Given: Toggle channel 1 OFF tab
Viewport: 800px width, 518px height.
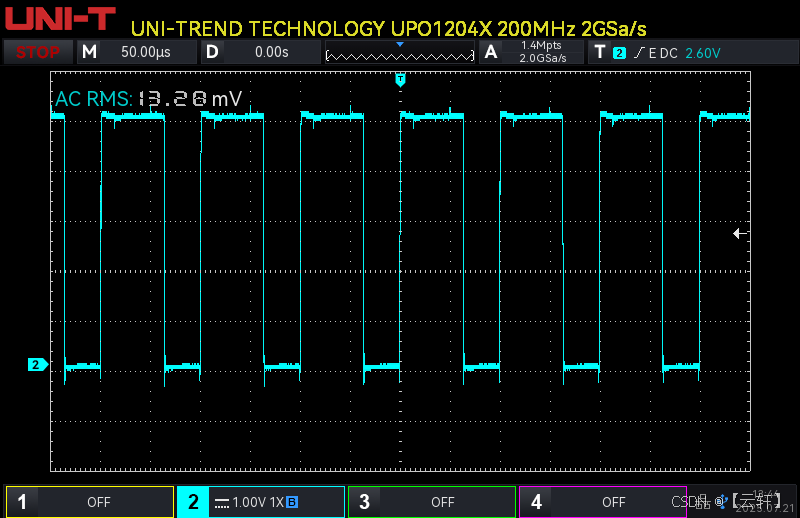Looking at the screenshot, I should pyautogui.click(x=90, y=502).
